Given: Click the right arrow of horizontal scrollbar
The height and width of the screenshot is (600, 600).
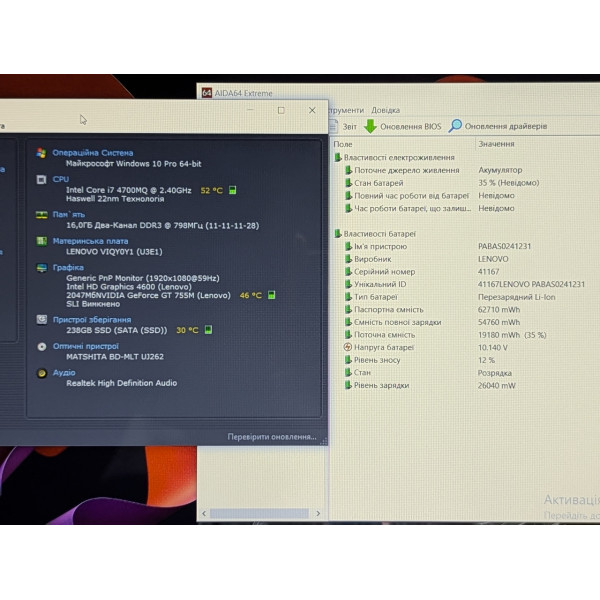Looking at the screenshot, I should (318, 514).
